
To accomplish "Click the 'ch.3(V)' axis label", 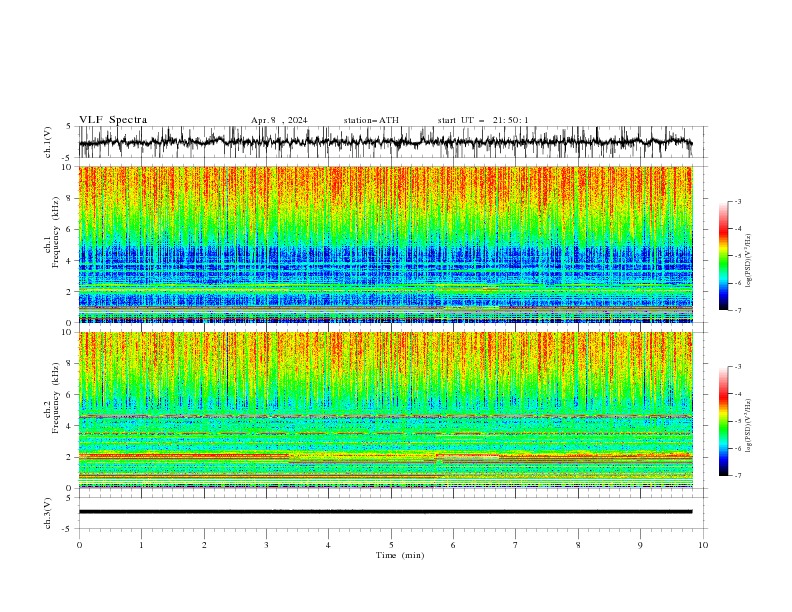I will coord(48,513).
